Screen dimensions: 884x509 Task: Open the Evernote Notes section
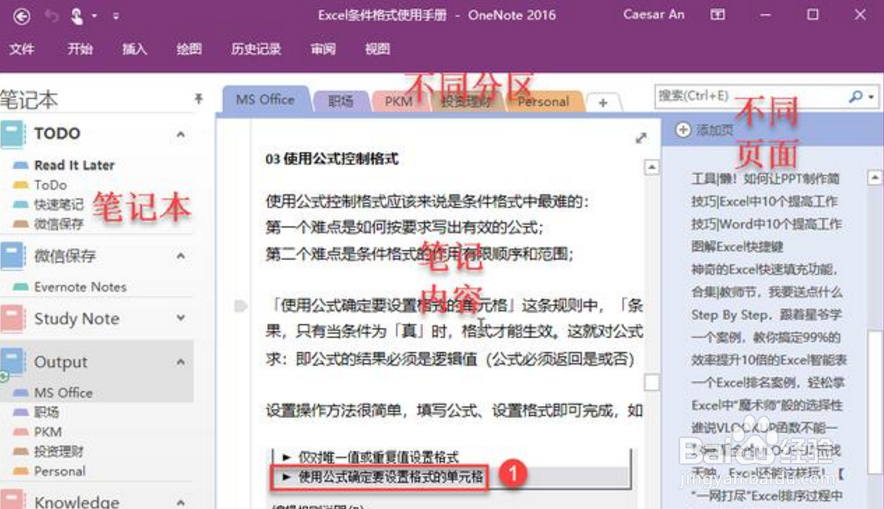[80, 287]
